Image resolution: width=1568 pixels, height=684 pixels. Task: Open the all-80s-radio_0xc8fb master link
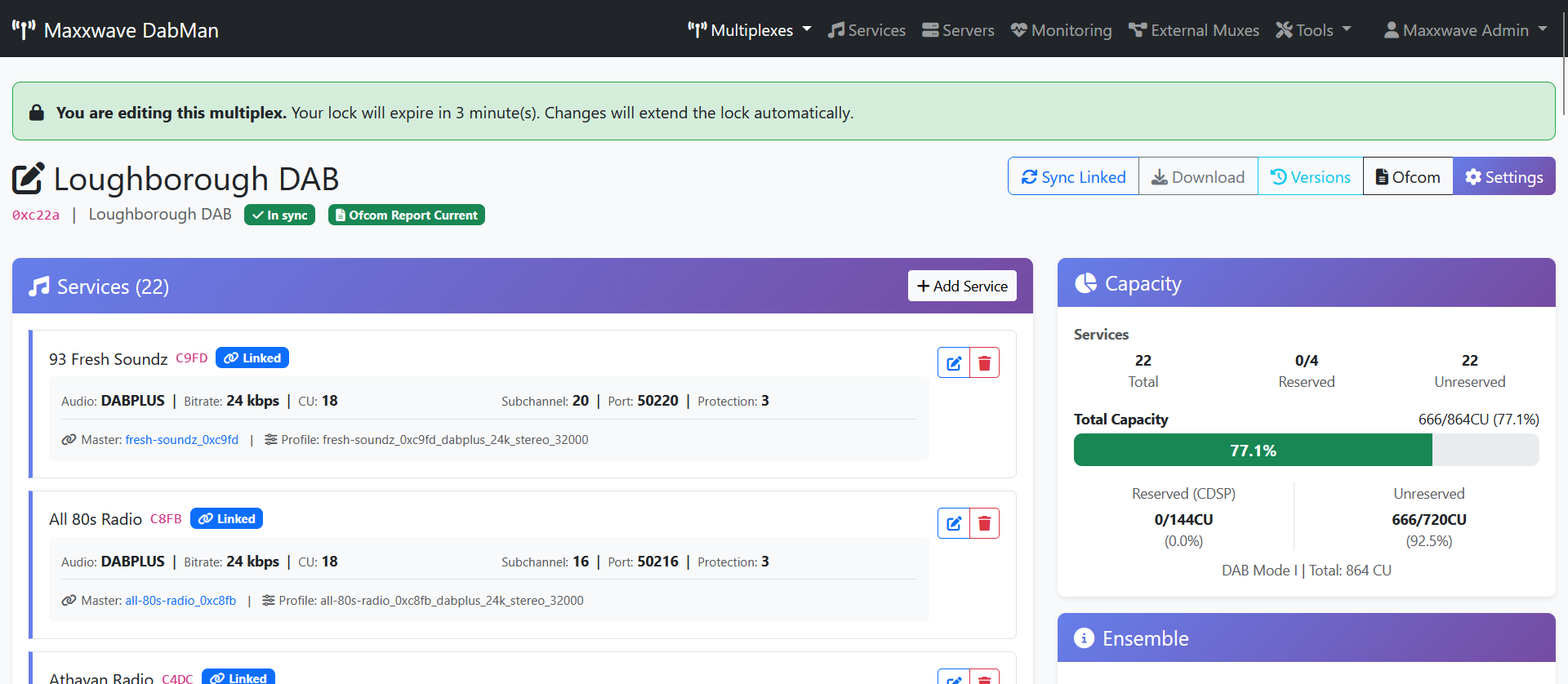[180, 600]
